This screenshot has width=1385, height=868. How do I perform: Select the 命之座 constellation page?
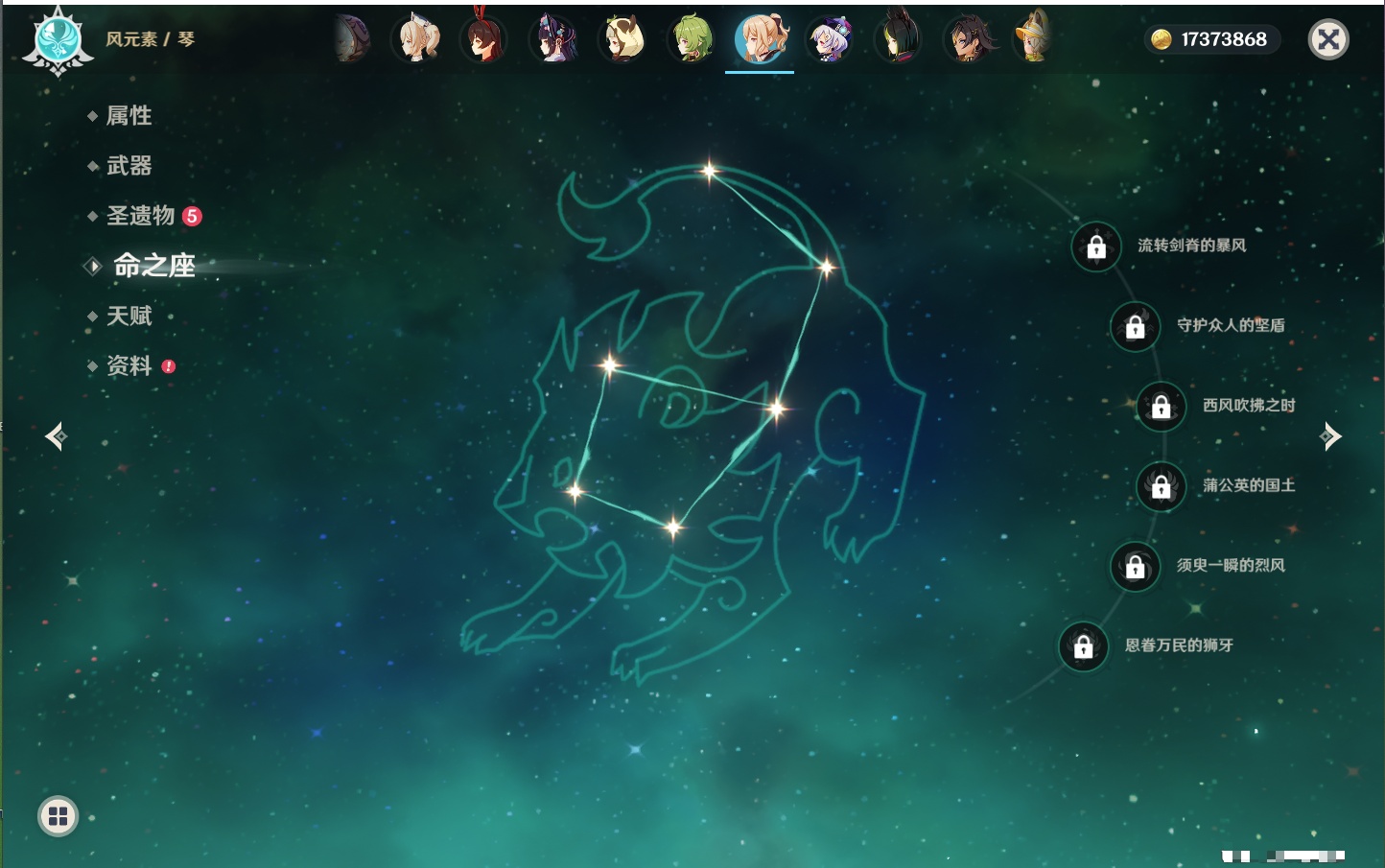coord(153,266)
